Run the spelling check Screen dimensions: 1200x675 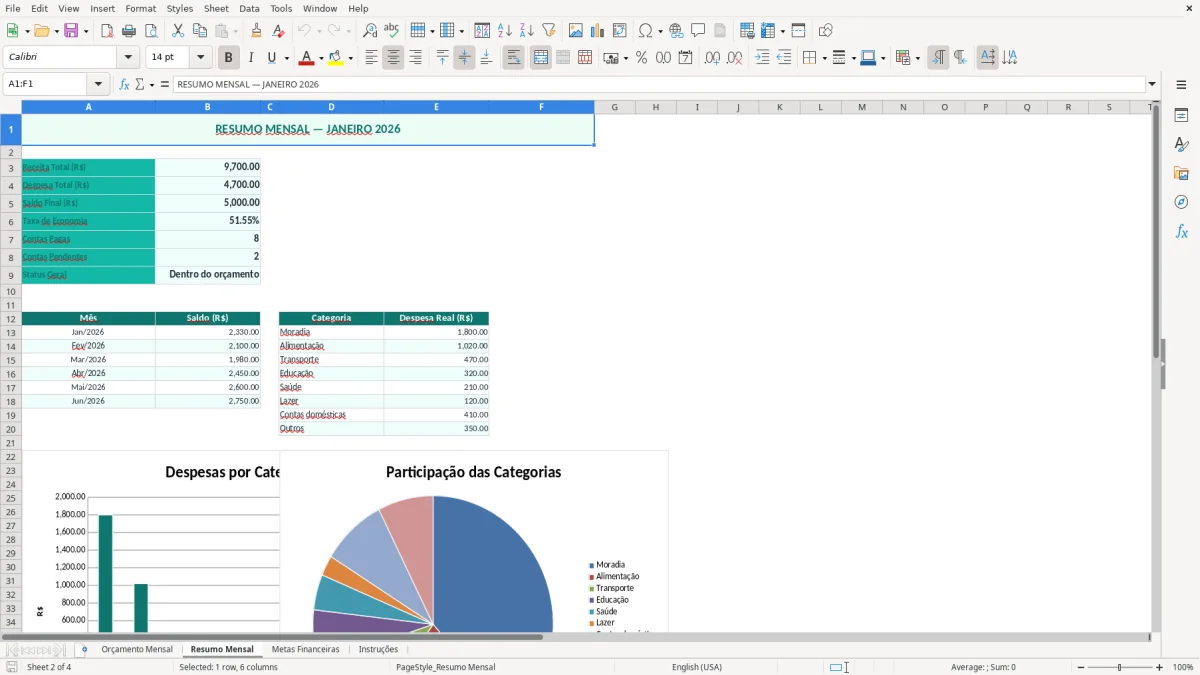tap(392, 31)
